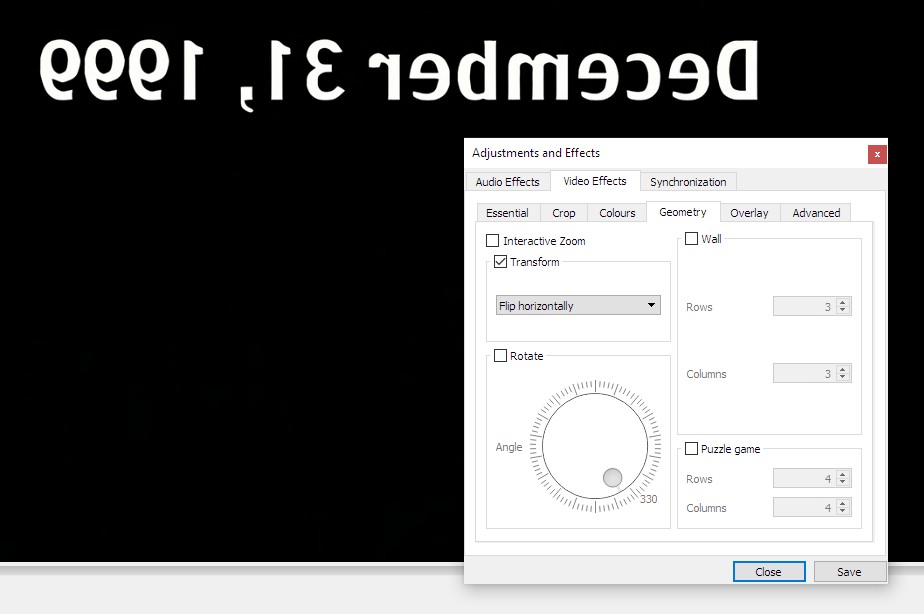Image resolution: width=924 pixels, height=614 pixels.
Task: Enable the Puzzle game checkbox
Action: [x=691, y=448]
